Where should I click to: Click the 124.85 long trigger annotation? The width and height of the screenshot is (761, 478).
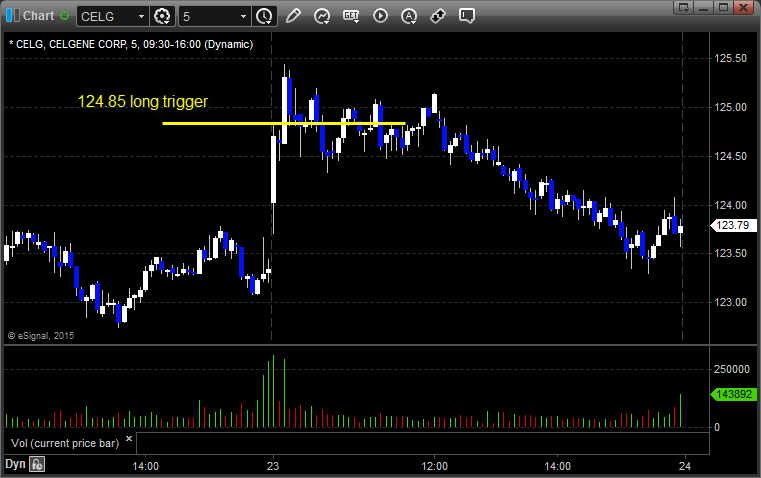(143, 101)
